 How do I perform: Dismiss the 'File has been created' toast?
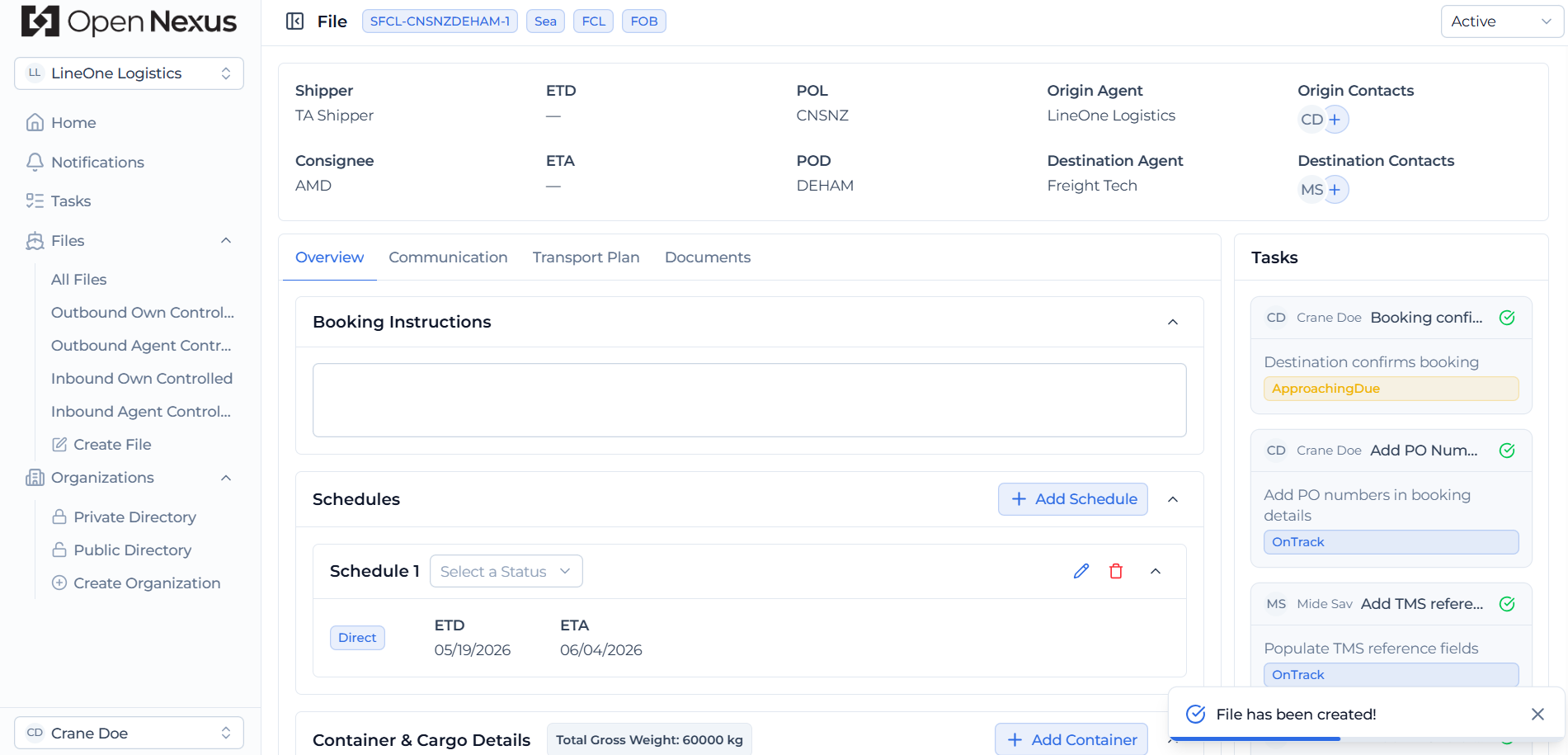tap(1537, 715)
